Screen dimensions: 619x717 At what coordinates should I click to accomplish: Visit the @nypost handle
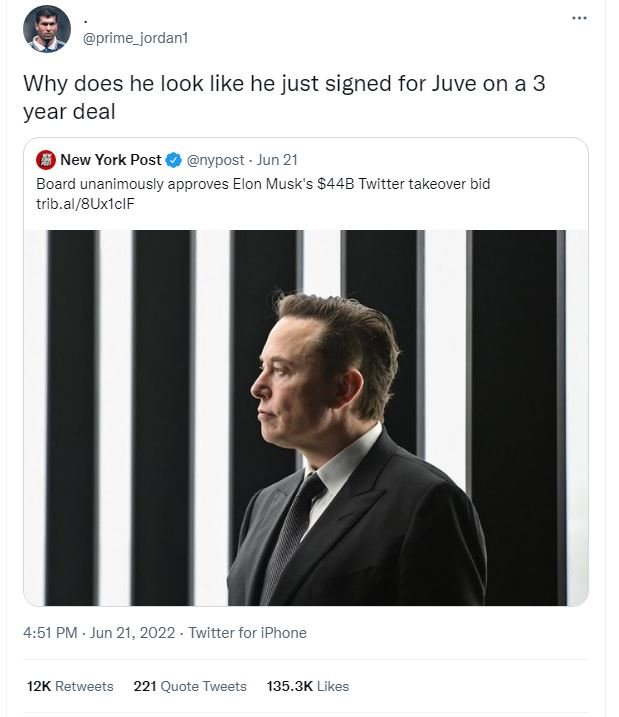click(x=216, y=160)
